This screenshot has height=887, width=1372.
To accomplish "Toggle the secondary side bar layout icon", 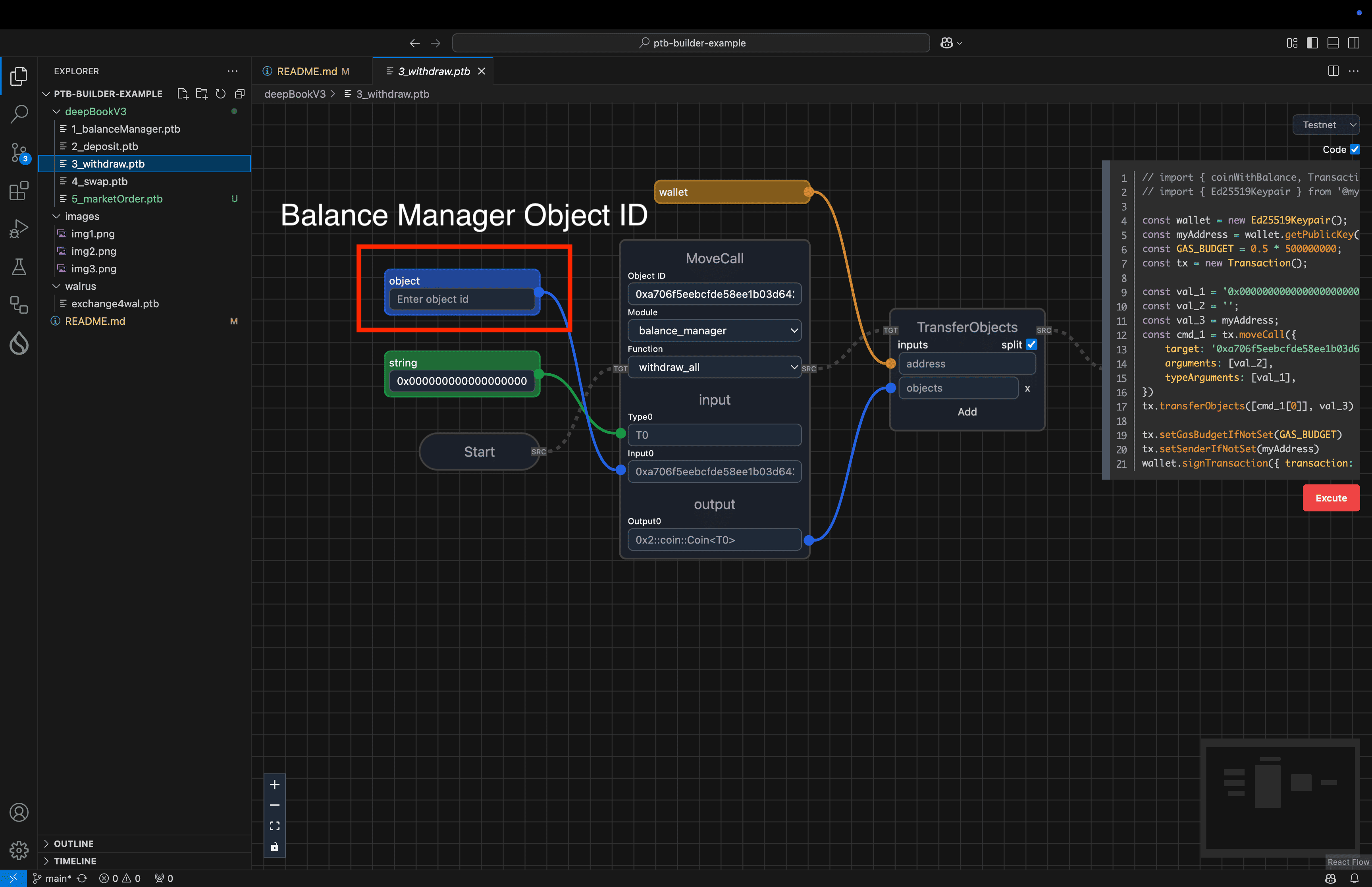I will (x=1354, y=43).
